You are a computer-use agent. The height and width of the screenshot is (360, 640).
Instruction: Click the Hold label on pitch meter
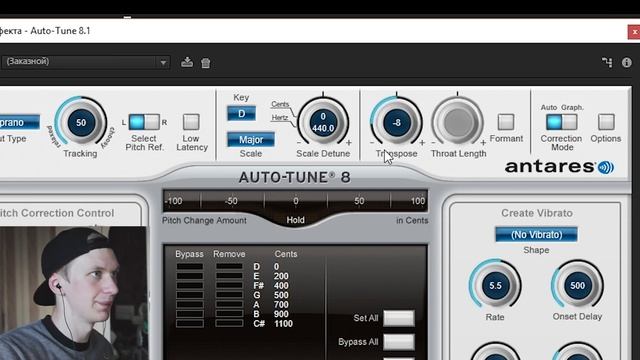tap(295, 220)
